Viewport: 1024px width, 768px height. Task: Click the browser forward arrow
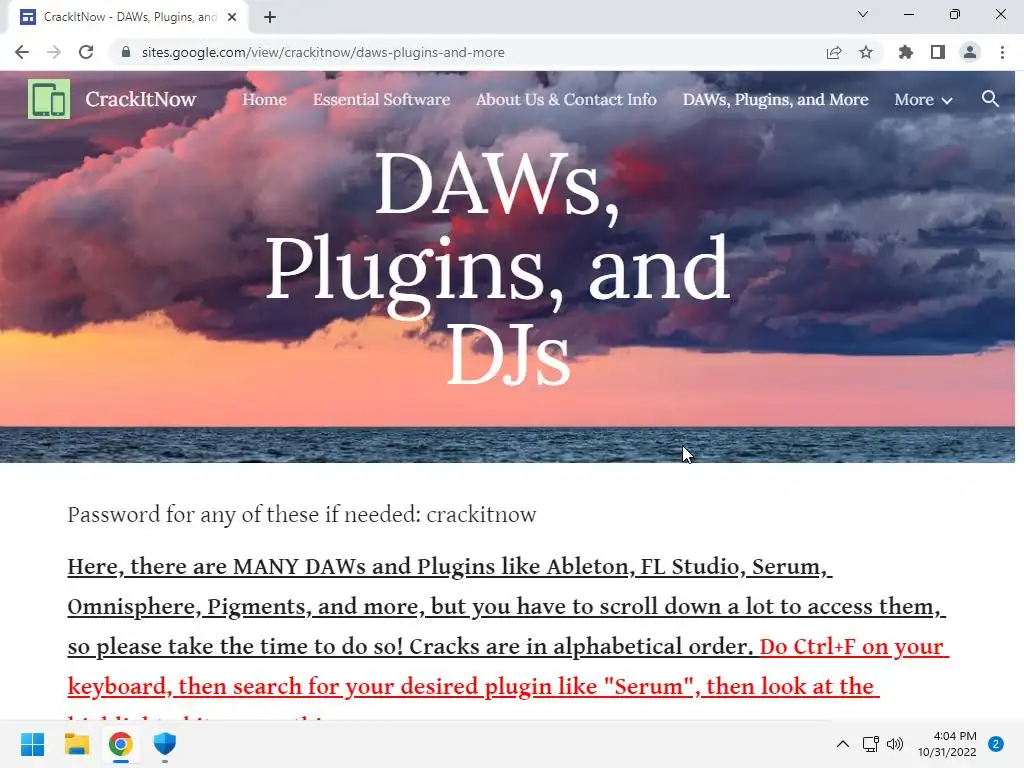[x=54, y=52]
